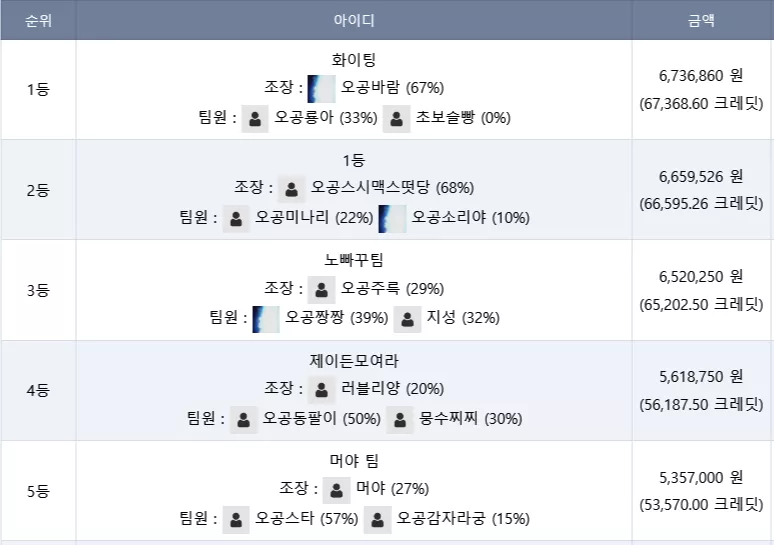Open 오공소리야's profile picture thumbnail
Viewport: 774px width, 545px height.
click(x=392, y=219)
